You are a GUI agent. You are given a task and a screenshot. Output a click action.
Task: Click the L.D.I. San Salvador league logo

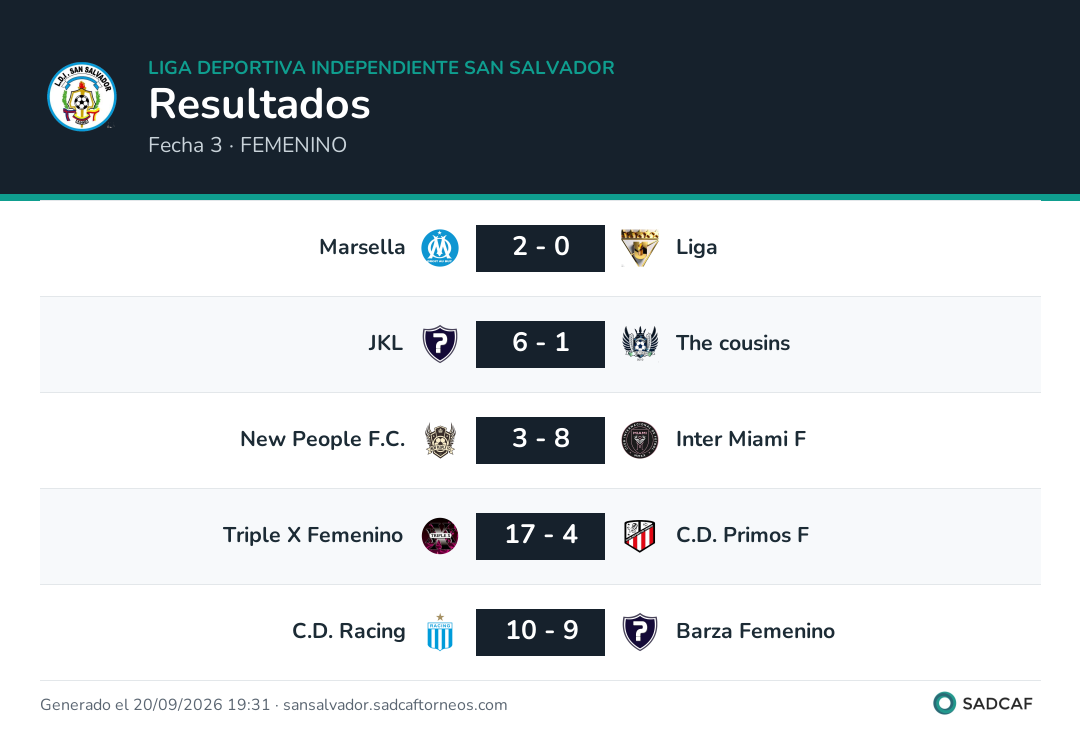(82, 96)
